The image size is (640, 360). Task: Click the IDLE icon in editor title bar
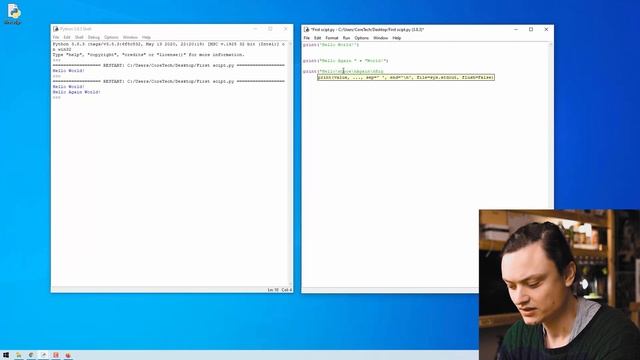point(307,29)
